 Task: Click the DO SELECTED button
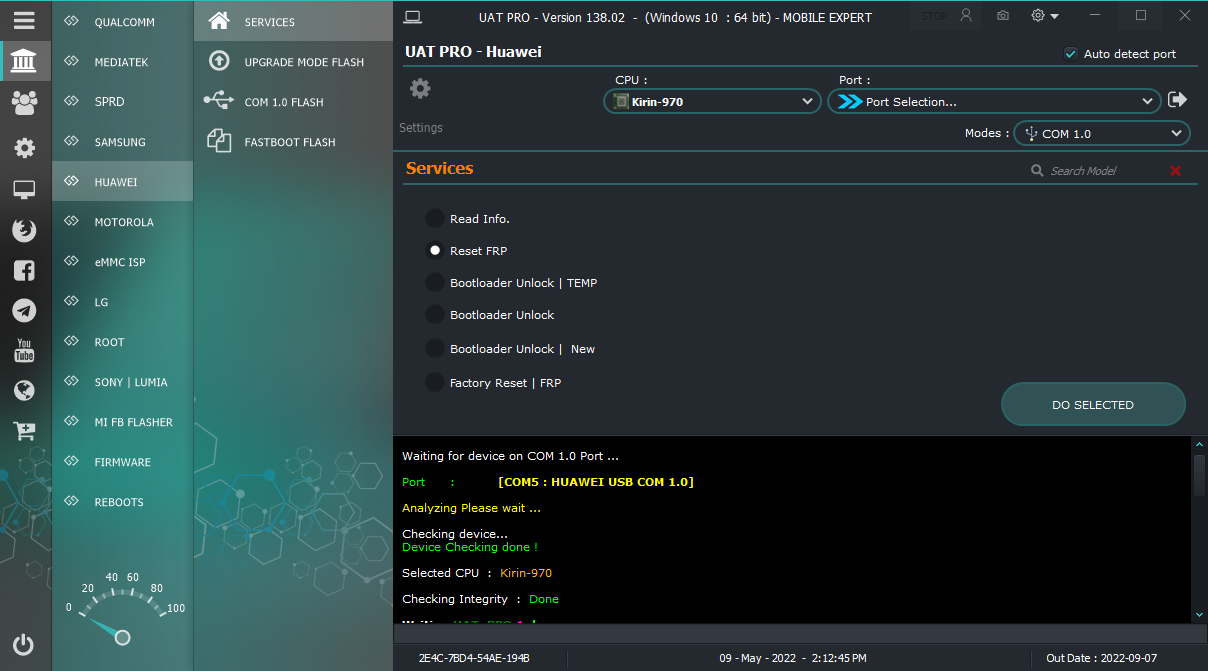point(1093,405)
